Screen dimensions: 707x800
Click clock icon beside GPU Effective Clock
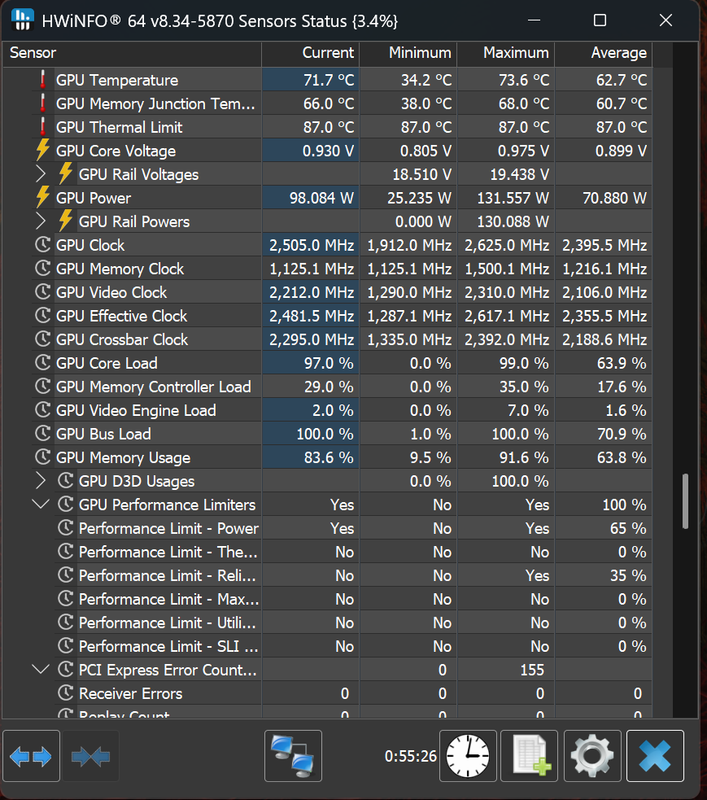[x=43, y=315]
